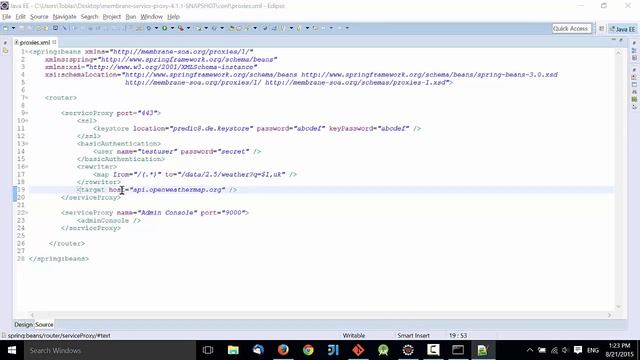The height and width of the screenshot is (360, 640).
Task: Launch Thunderbird from the taskbar
Action: 258,350
